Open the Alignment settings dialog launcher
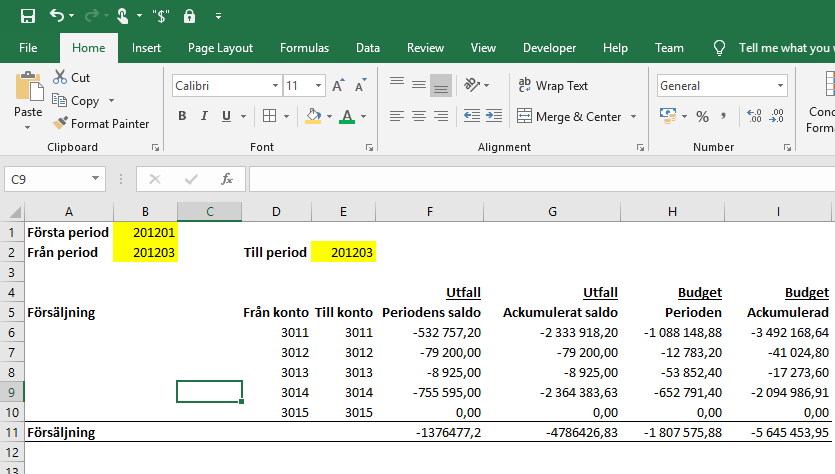This screenshot has height=474, width=835. click(x=641, y=148)
